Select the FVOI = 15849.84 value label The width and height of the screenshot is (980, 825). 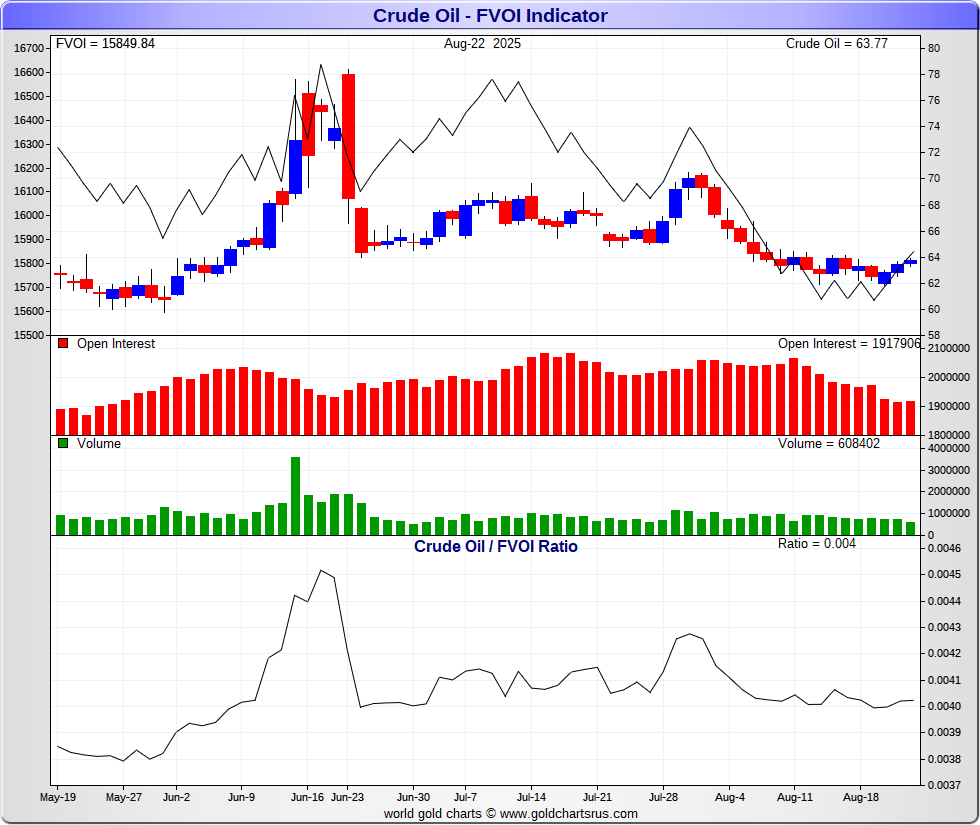[105, 44]
